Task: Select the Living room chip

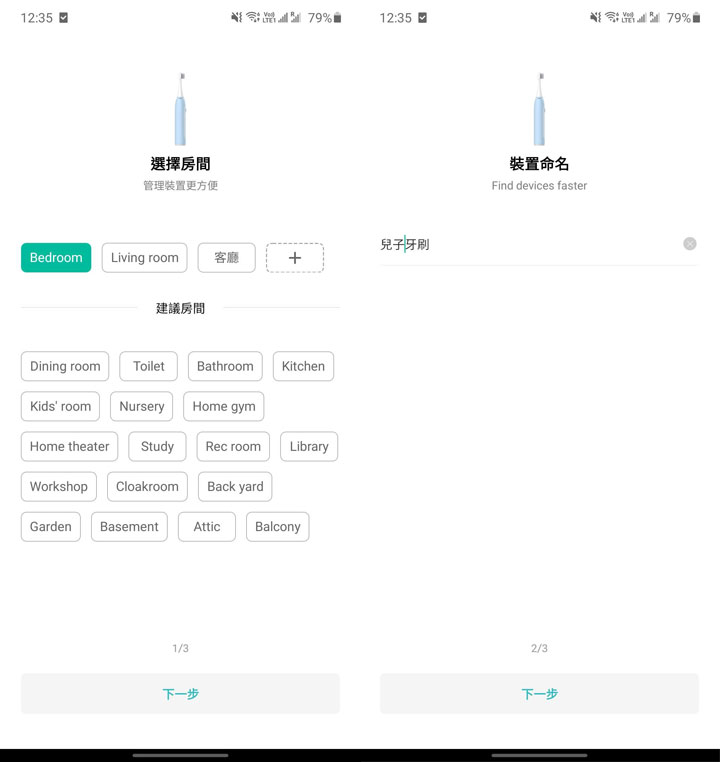Action: [x=145, y=258]
